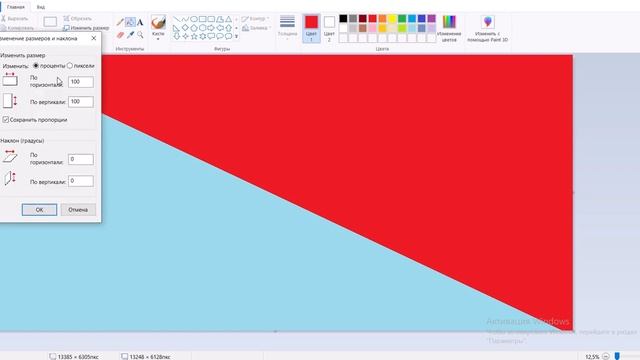Choose orange from the color palette
The width and height of the screenshot is (640, 360).
pyautogui.click(x=382, y=18)
